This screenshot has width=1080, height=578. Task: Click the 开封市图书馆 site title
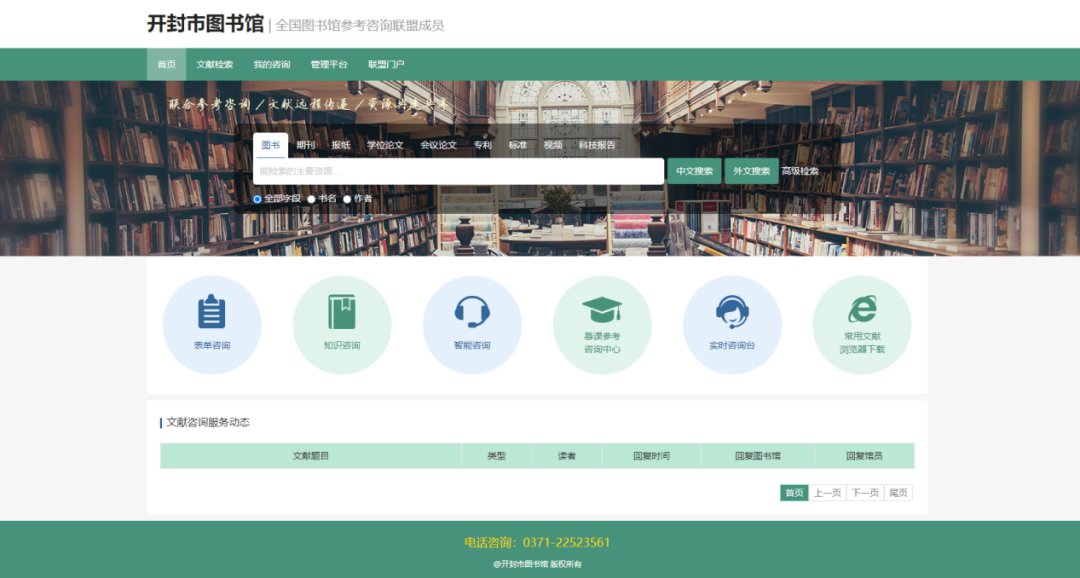[x=205, y=23]
